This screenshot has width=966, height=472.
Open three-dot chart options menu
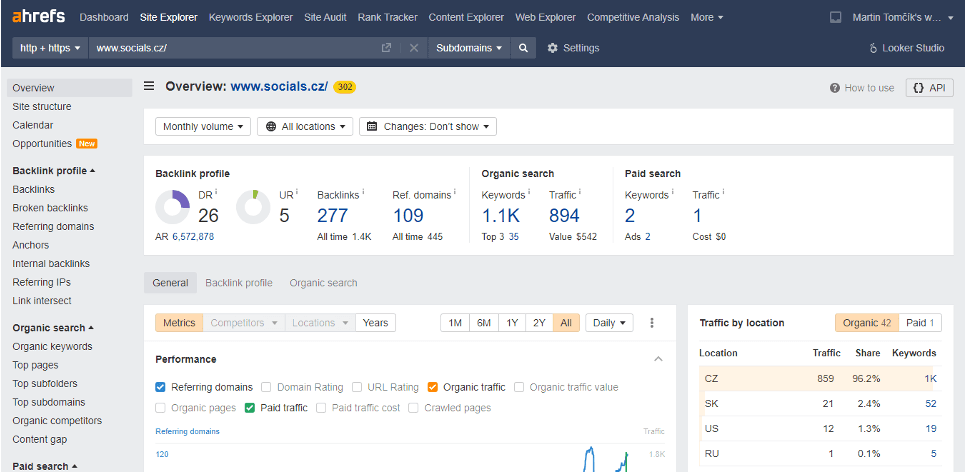[652, 322]
